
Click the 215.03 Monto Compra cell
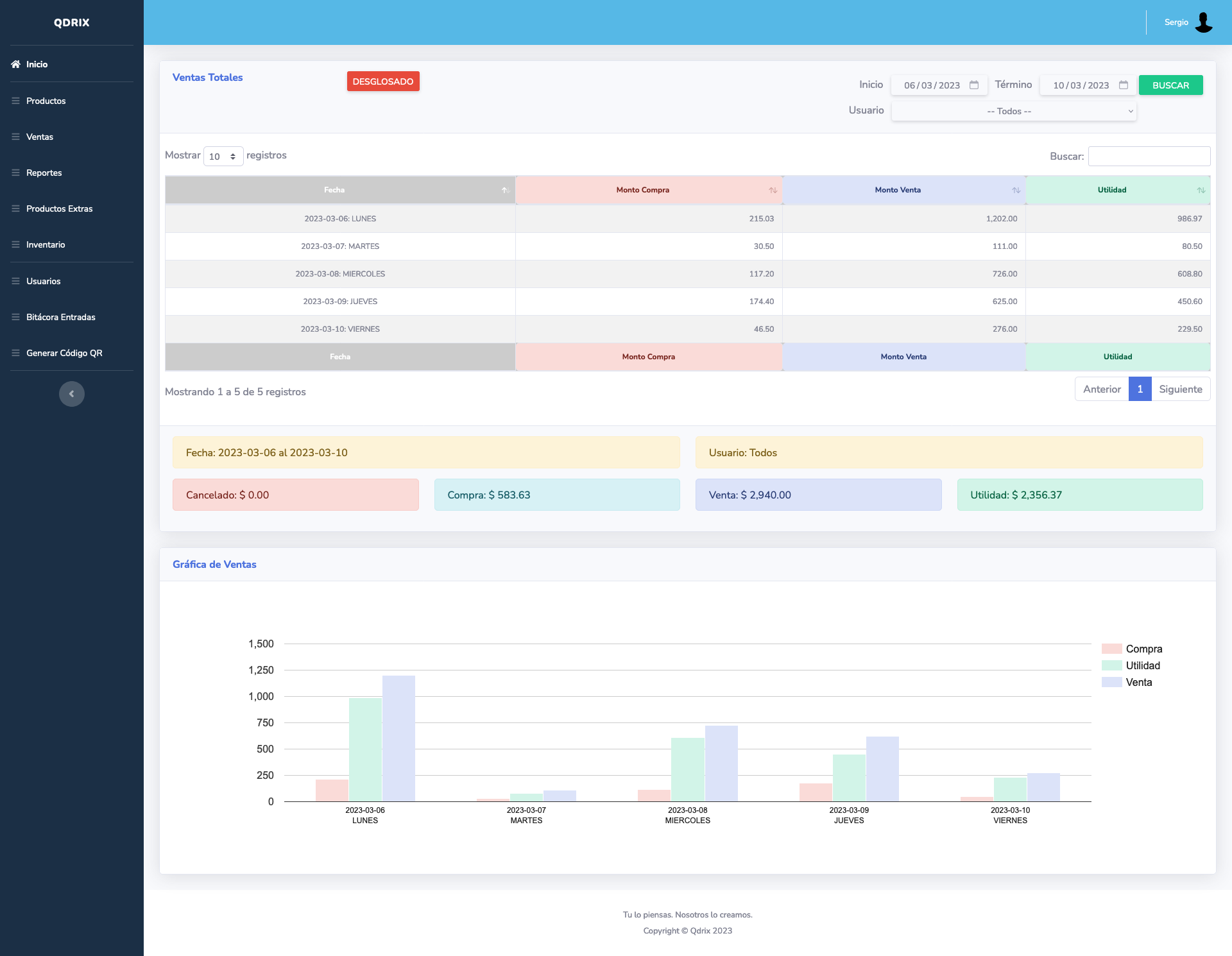click(649, 219)
